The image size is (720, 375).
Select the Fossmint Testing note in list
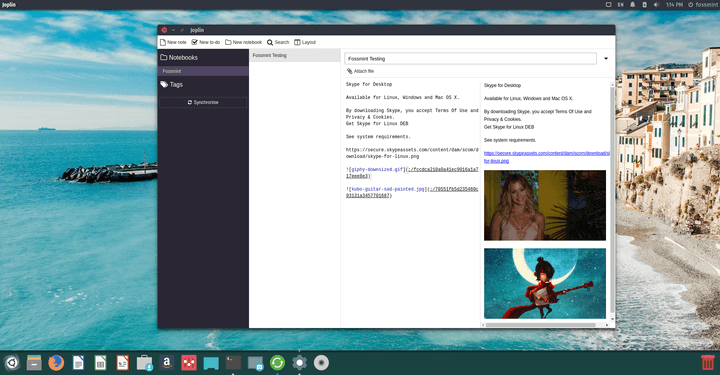coord(295,56)
